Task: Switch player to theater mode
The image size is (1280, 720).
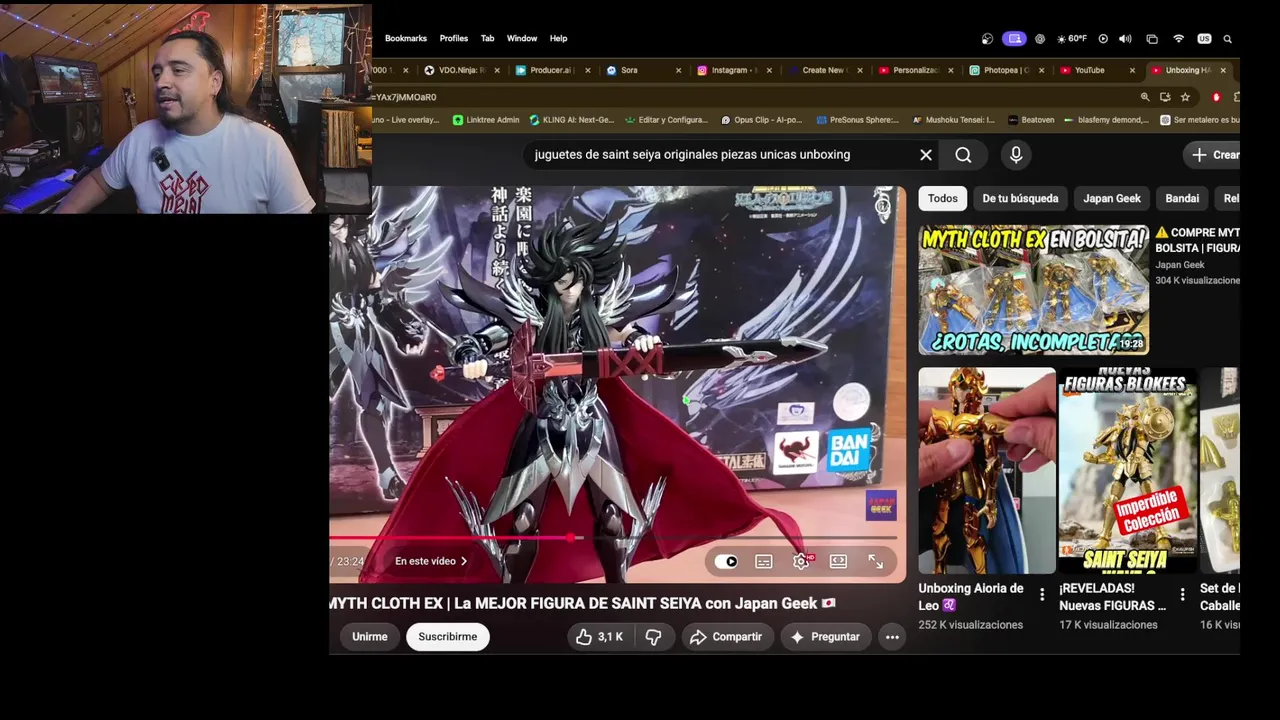Action: point(838,562)
